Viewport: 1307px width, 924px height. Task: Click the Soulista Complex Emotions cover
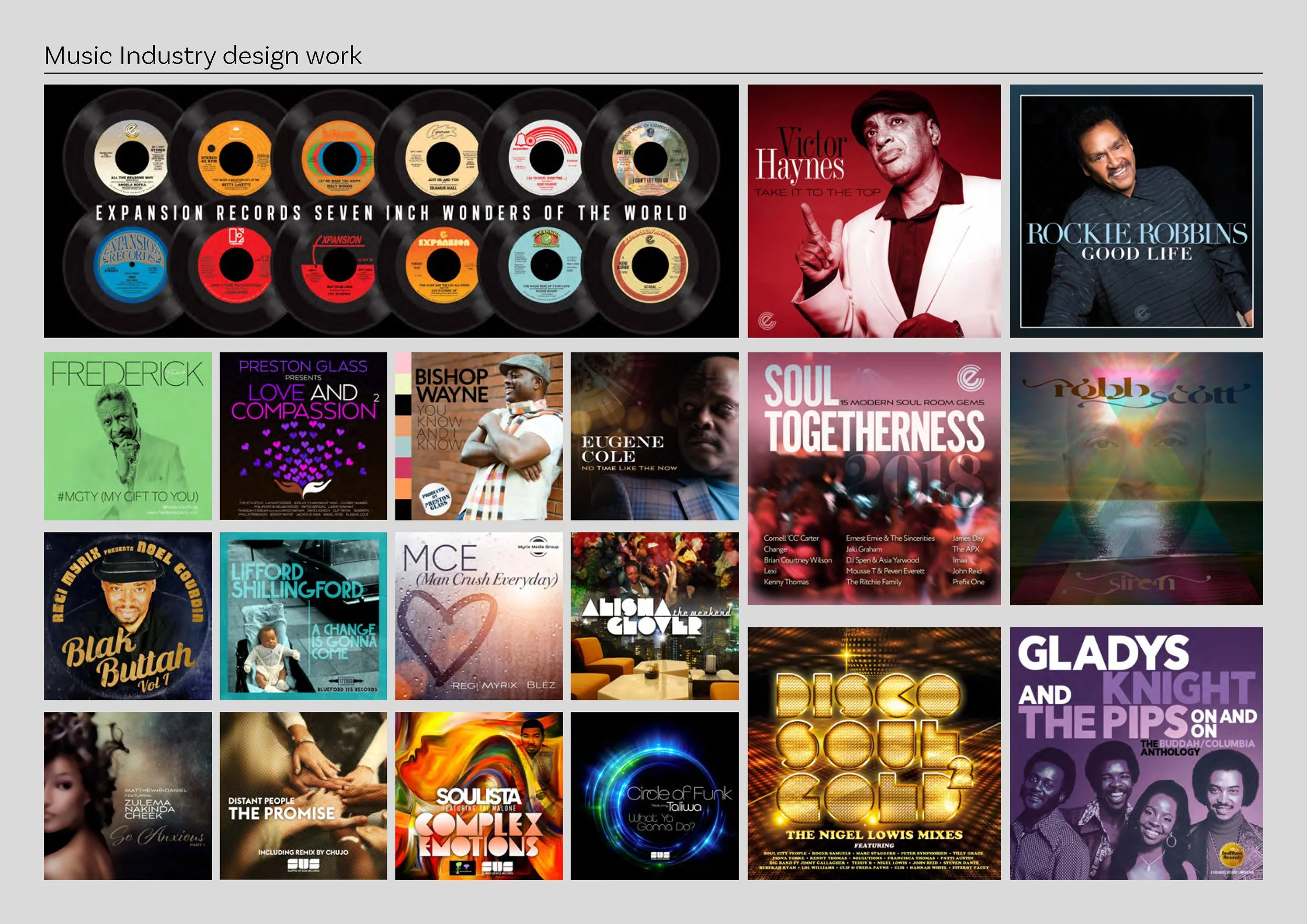tap(479, 795)
